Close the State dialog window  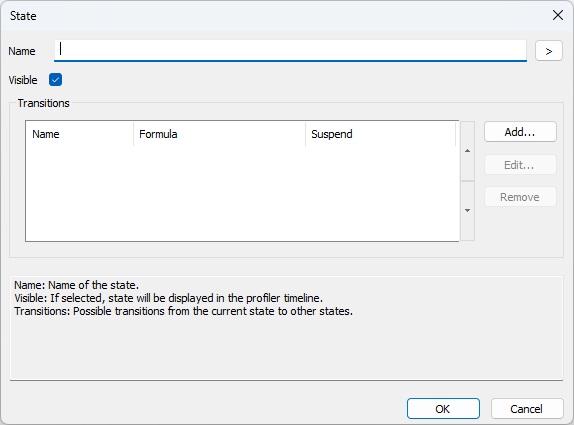(x=558, y=15)
